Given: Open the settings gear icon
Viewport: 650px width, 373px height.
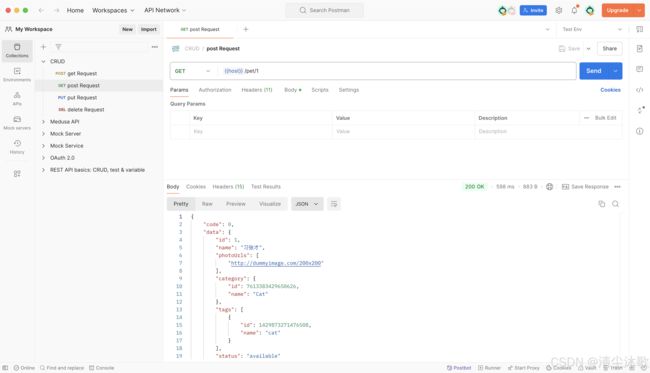Looking at the screenshot, I should tap(558, 10).
